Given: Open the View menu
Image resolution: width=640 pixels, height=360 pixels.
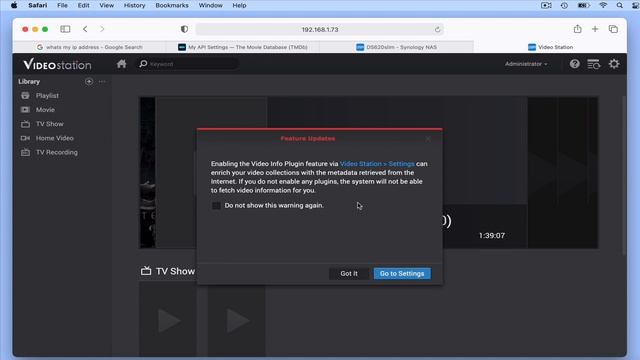Looking at the screenshot, I should tap(106, 5).
